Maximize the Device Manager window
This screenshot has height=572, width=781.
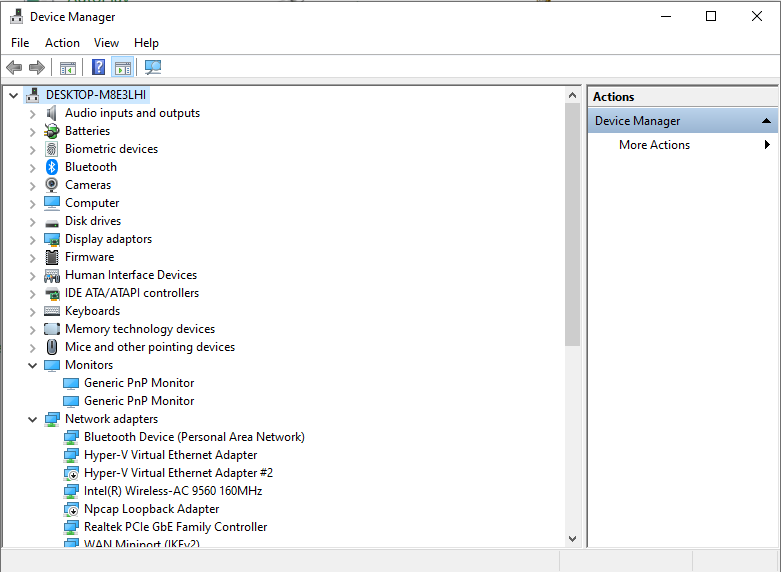[711, 16]
